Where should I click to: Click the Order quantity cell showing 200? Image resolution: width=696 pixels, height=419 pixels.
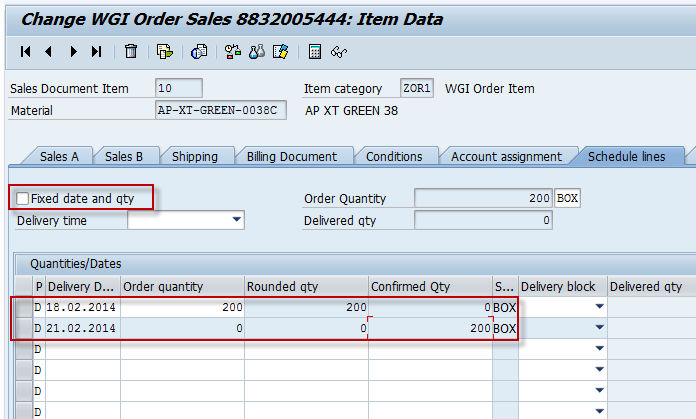point(182,307)
